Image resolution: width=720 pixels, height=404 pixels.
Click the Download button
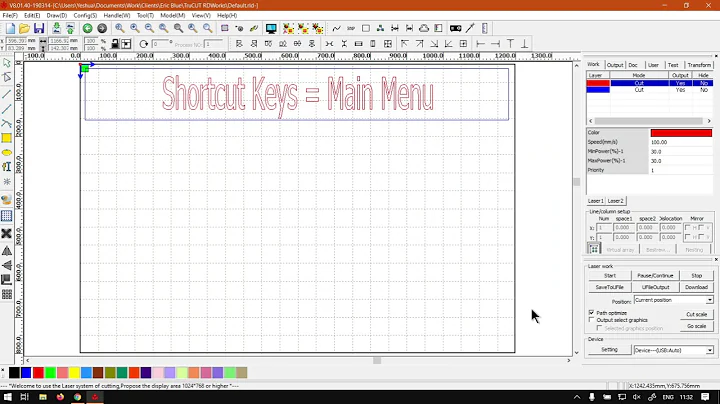tap(697, 287)
